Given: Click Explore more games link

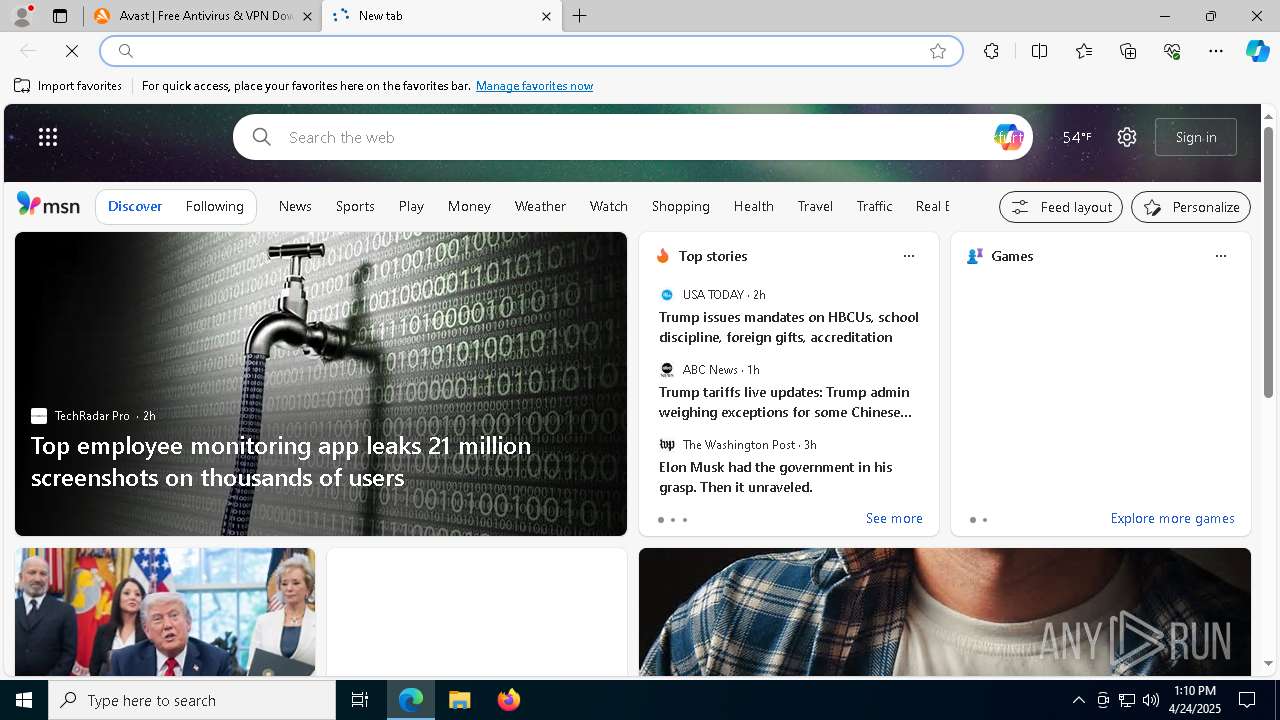Looking at the screenshot, I should pyautogui.click(x=1172, y=518).
